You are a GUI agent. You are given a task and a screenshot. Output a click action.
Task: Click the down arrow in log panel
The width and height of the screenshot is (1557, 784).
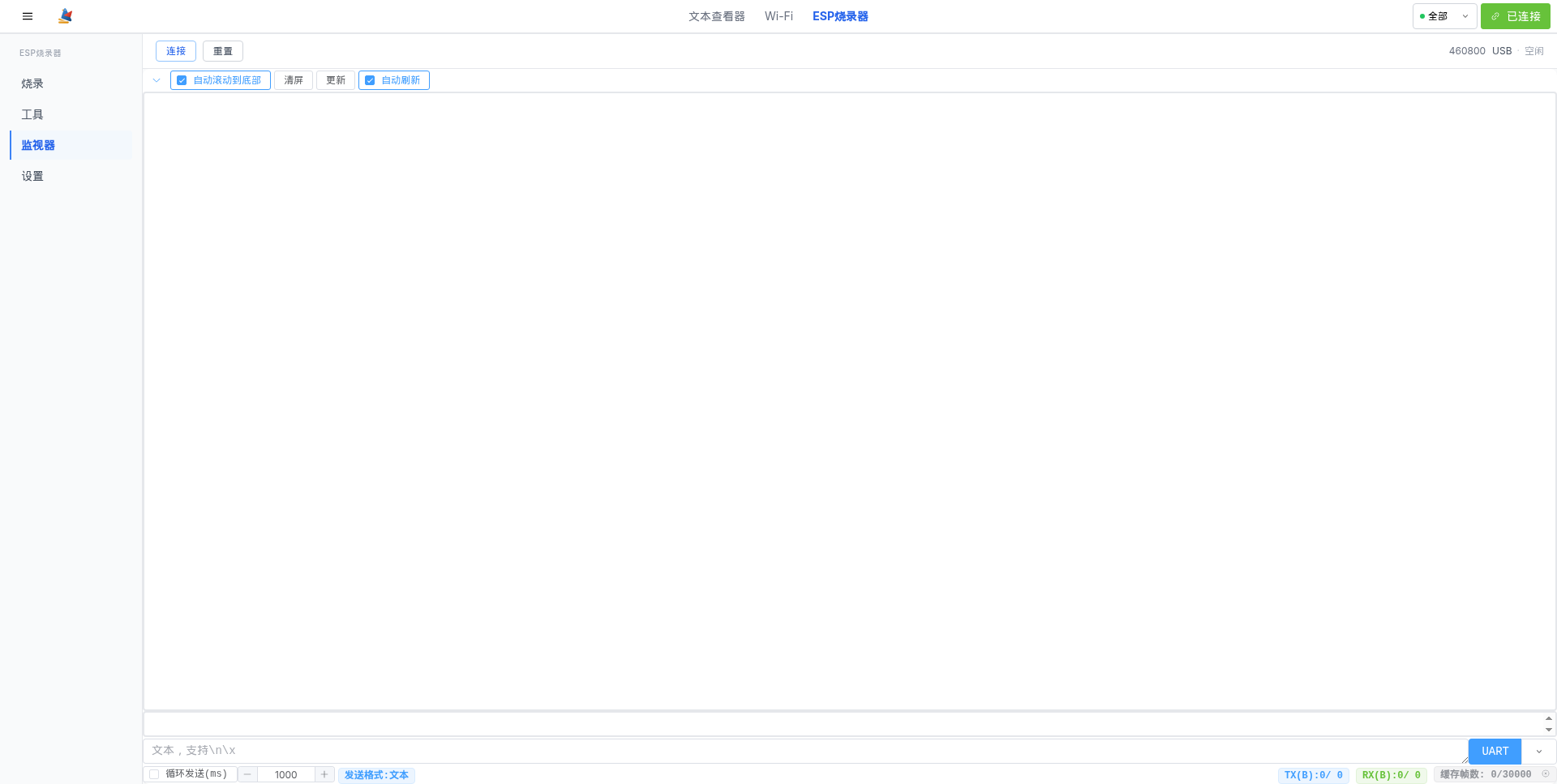(x=1548, y=730)
